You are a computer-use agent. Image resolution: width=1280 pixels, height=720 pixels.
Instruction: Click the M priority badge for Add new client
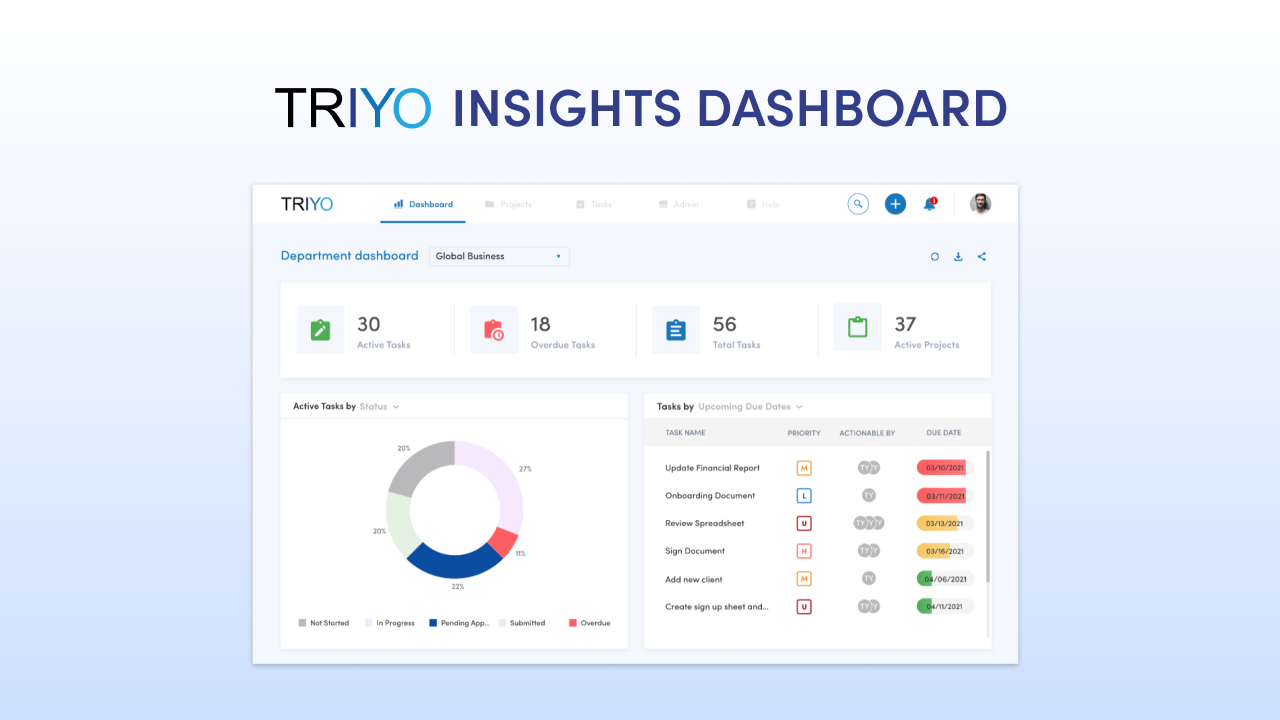pos(804,579)
